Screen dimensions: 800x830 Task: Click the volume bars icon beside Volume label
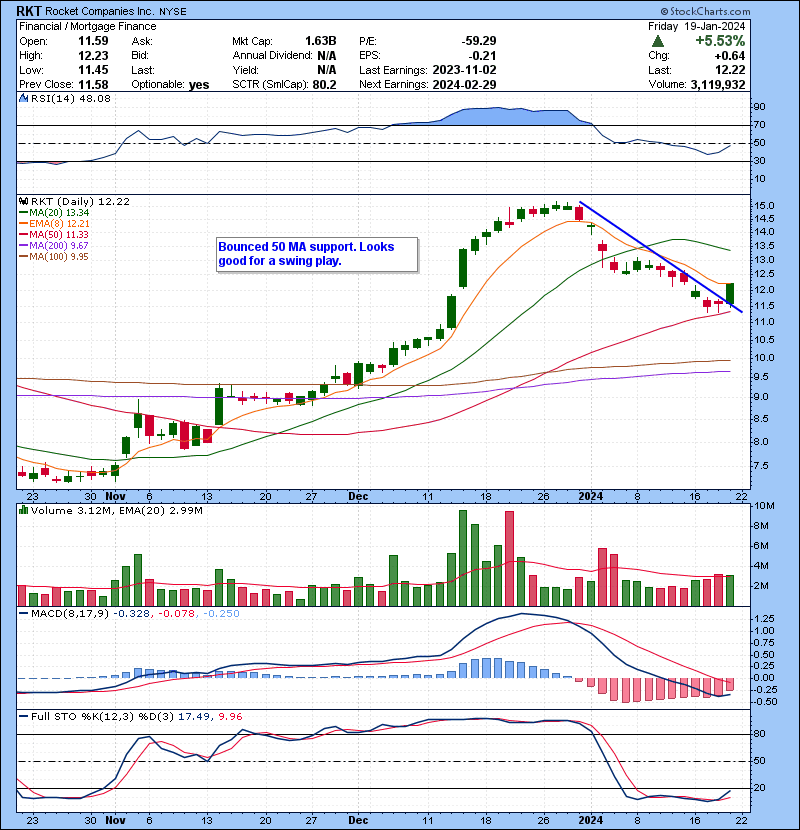point(23,510)
